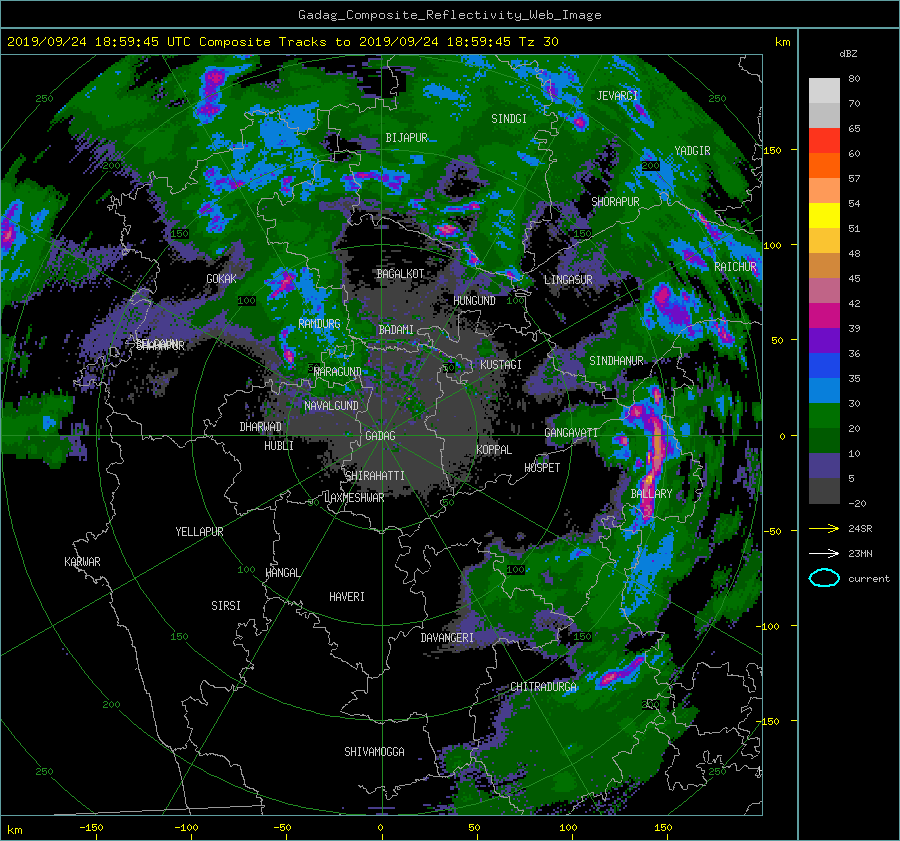Viewport: 900px width, 841px height.
Task: Click the KUSTAGI label
Action: 501,365
